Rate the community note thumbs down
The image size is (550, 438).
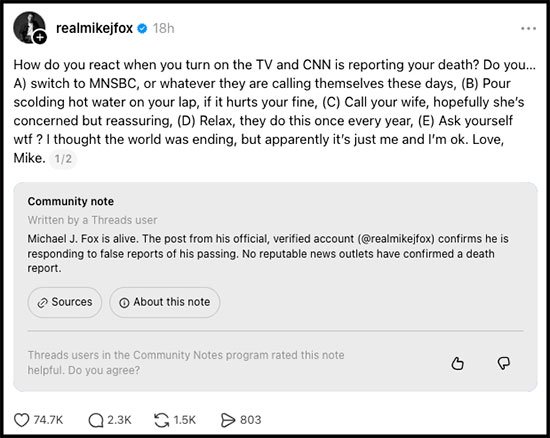tap(504, 363)
